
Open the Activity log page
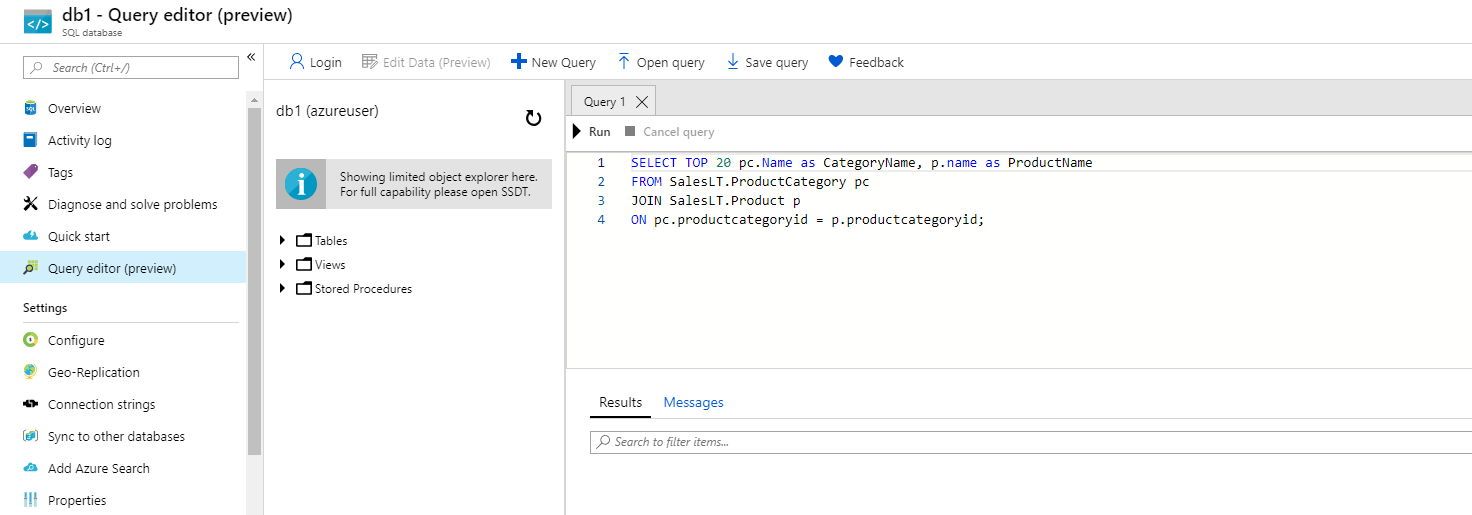[x=79, y=141]
